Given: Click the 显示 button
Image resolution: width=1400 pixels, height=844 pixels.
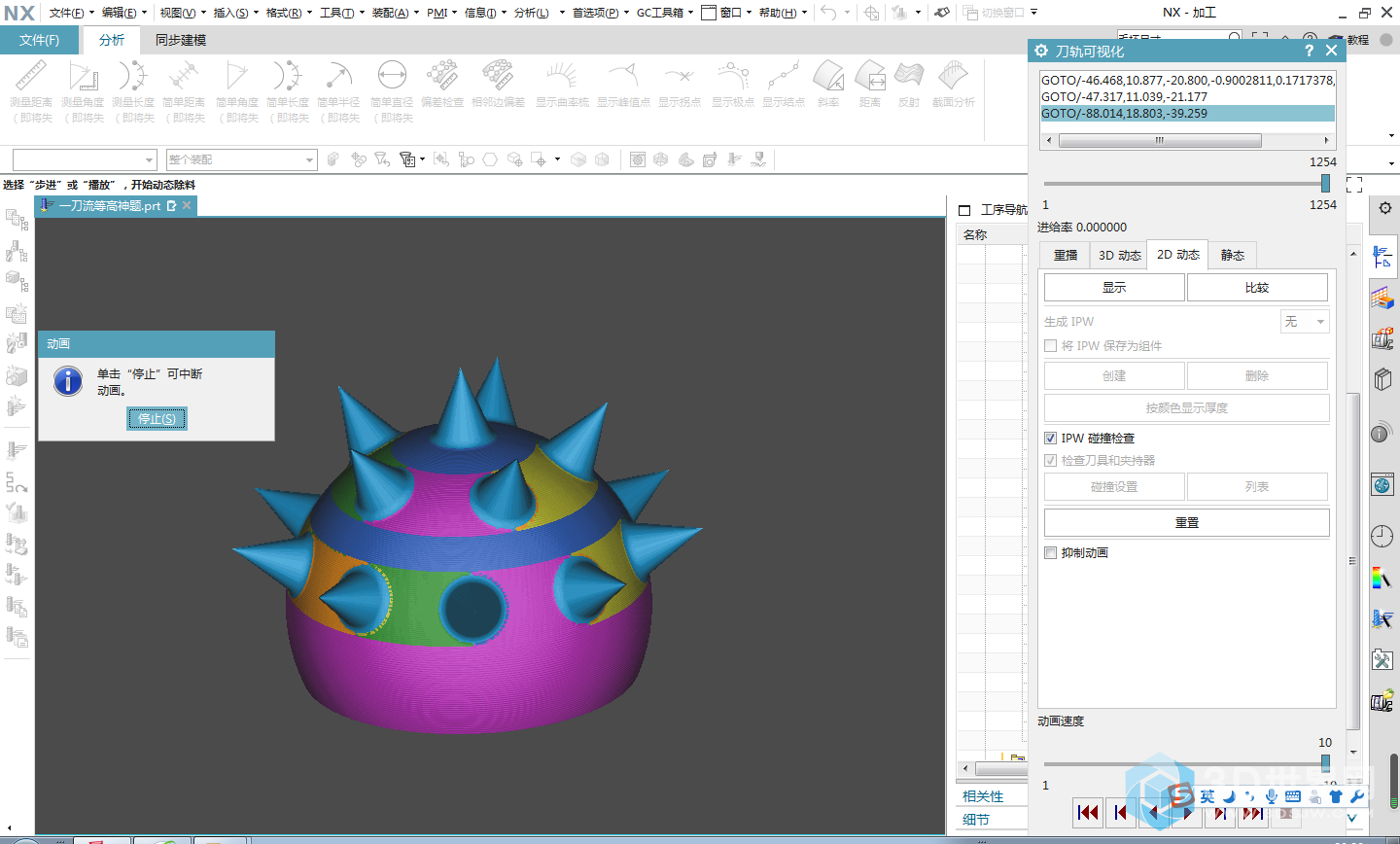Looking at the screenshot, I should click(1114, 288).
